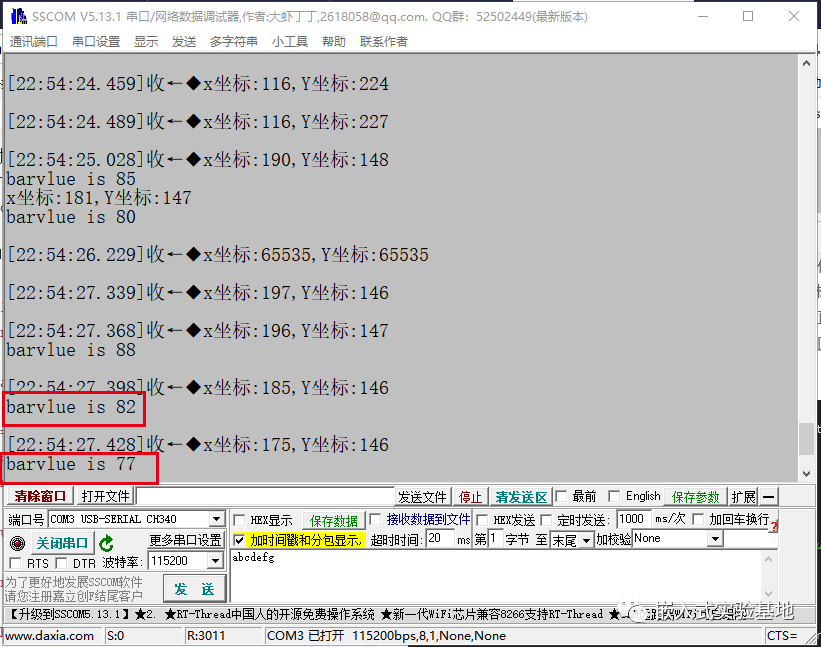The height and width of the screenshot is (647, 821).
Task: Toggle the English language checkbox
Action: tap(614, 496)
